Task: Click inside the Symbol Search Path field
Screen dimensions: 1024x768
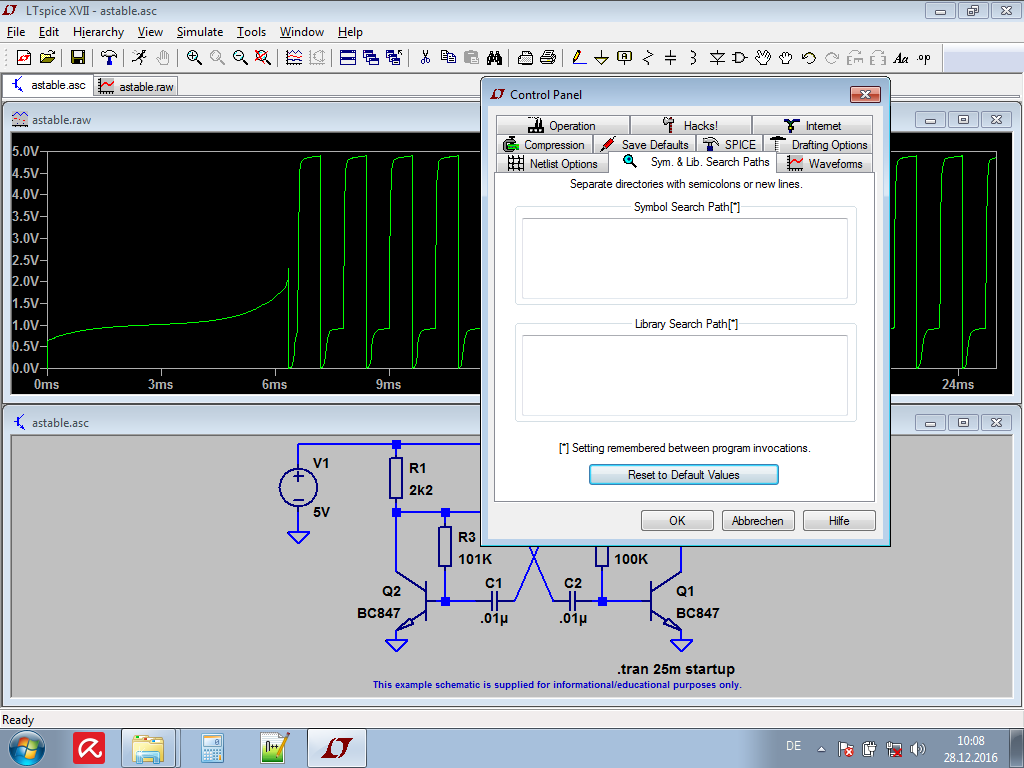Action: pyautogui.click(x=685, y=259)
